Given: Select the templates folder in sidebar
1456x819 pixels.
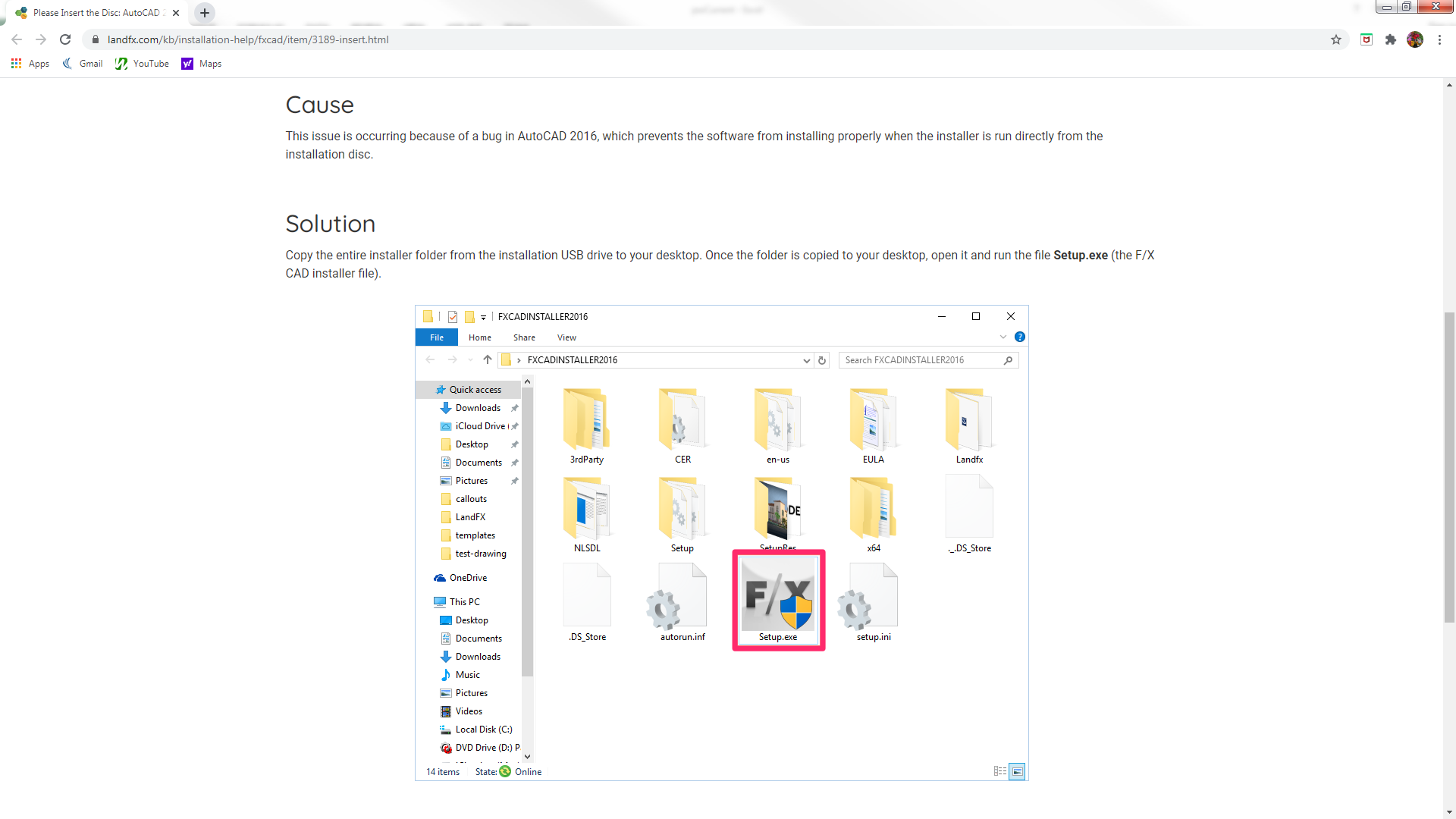Looking at the screenshot, I should pyautogui.click(x=467, y=535).
